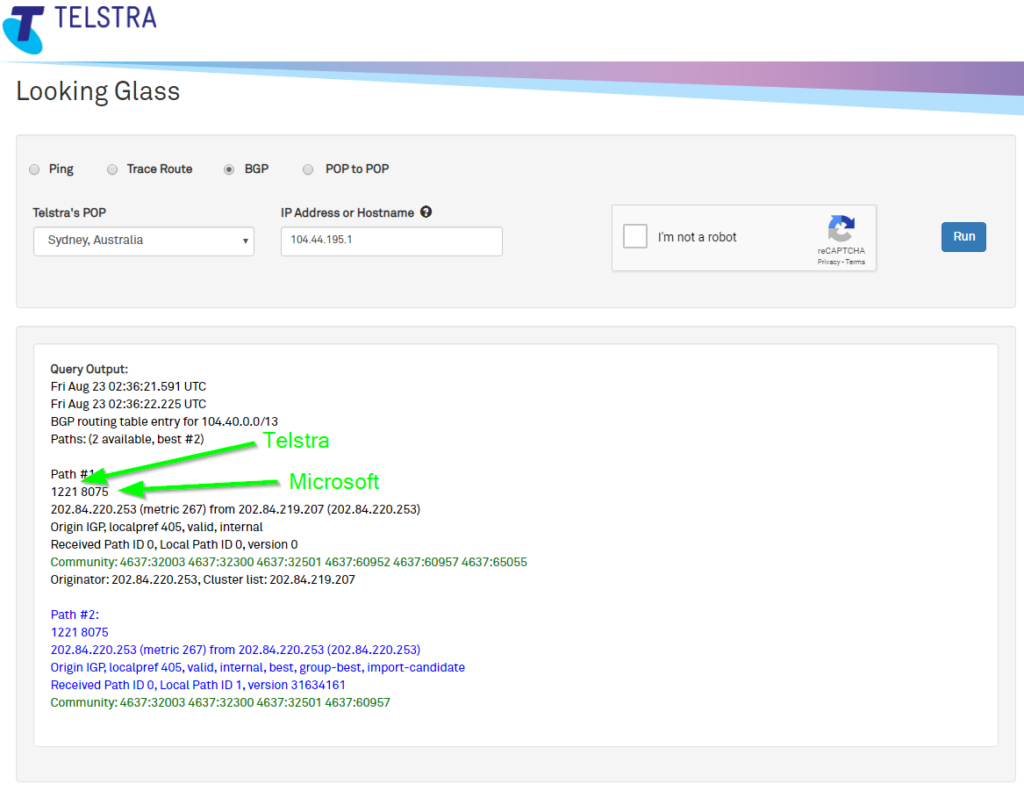Select the POP to POP radio button
Screen dimensions: 1024x791
point(308,170)
